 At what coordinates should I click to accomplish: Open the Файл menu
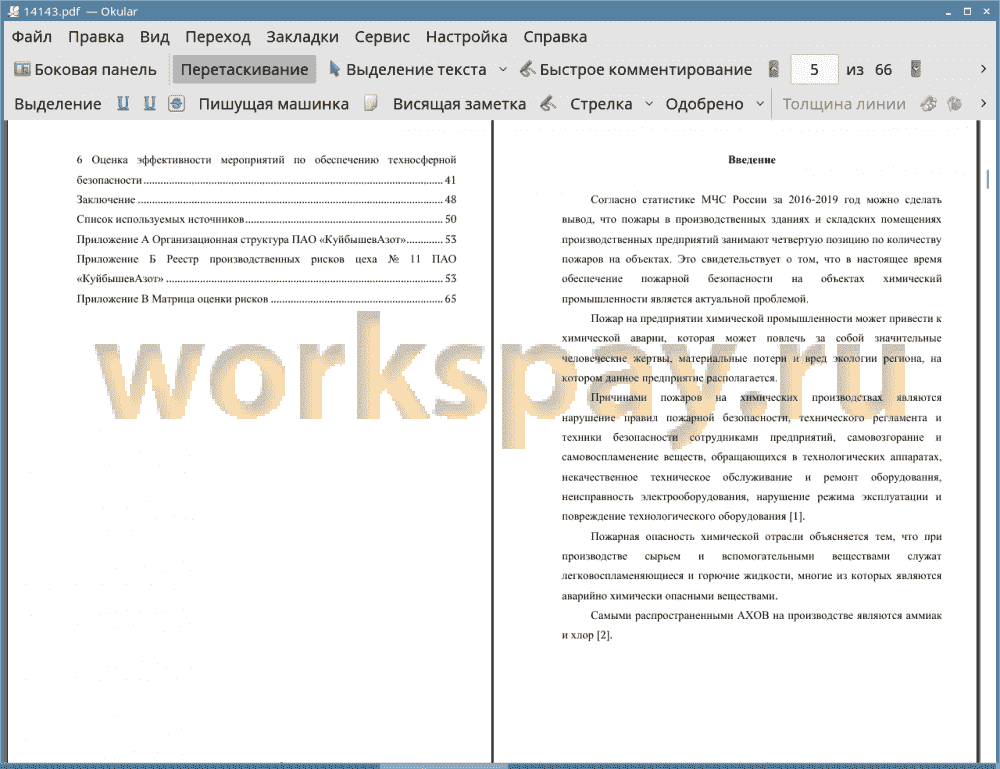[32, 36]
